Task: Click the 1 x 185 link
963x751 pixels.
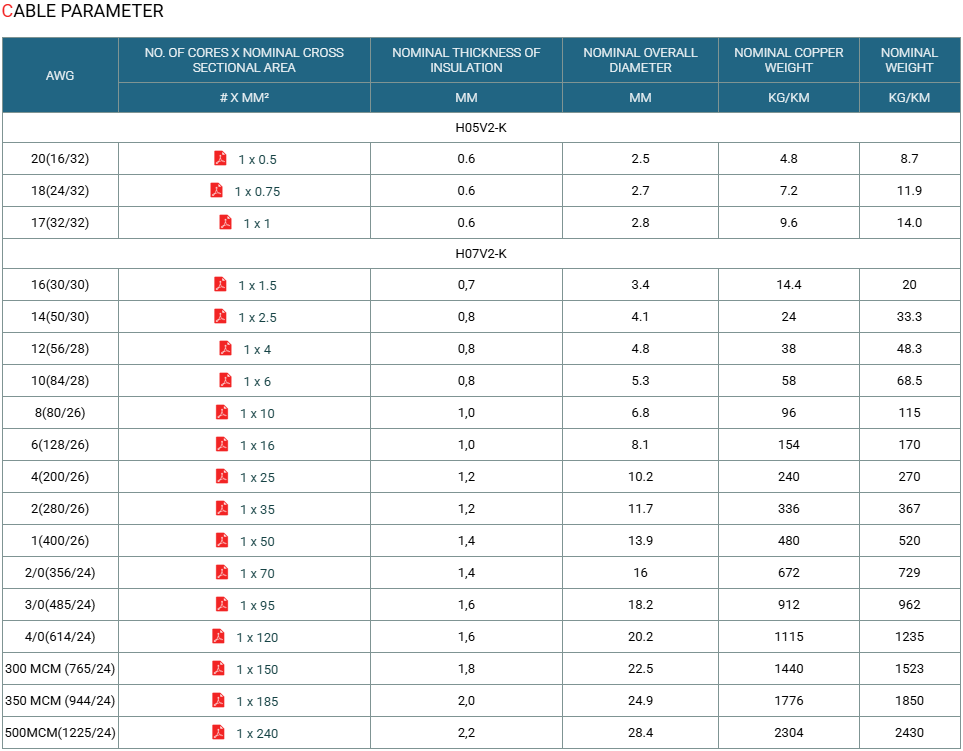Action: 257,701
